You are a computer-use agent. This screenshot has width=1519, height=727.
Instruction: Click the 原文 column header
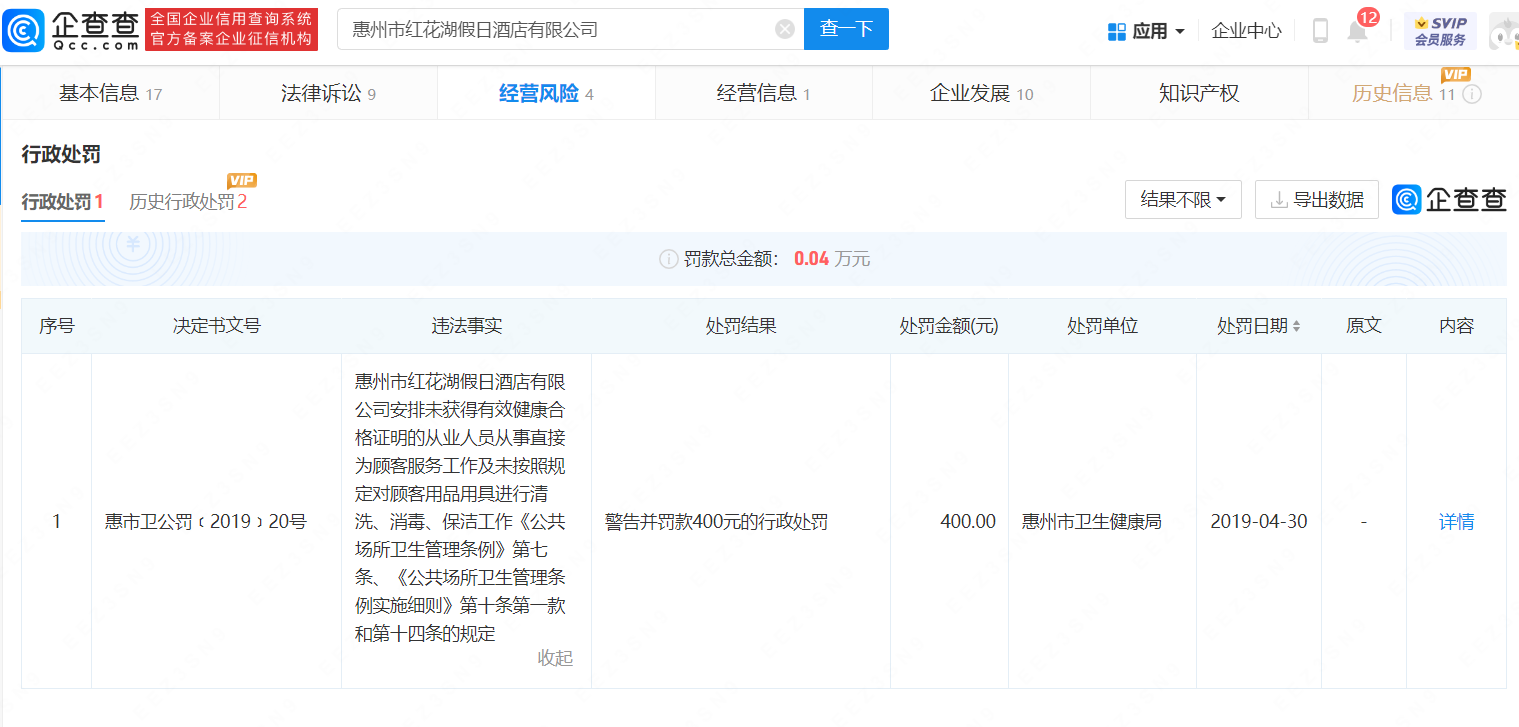point(1364,326)
